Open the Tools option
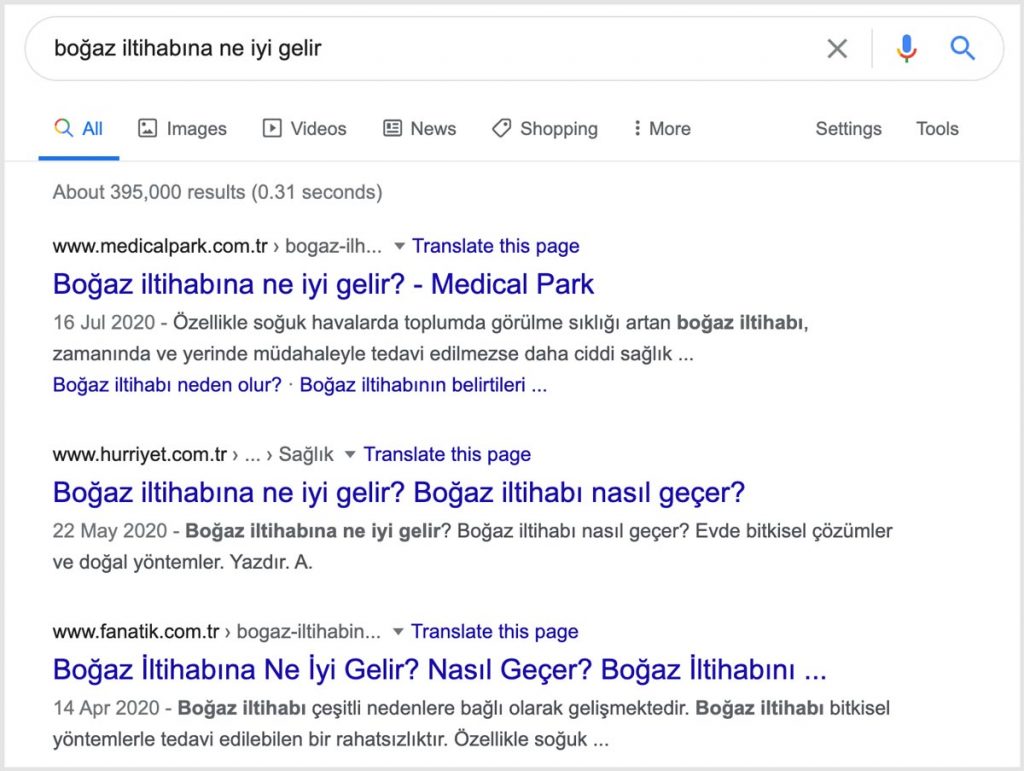The height and width of the screenshot is (771, 1024). (937, 129)
